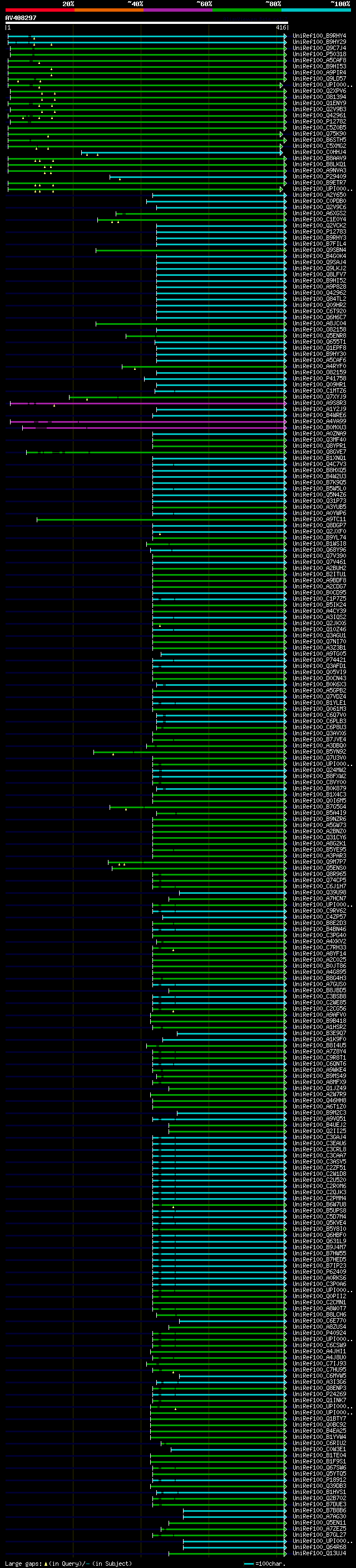Select hit UniRef100_A7ZEZ5 label

click(319, 1529)
